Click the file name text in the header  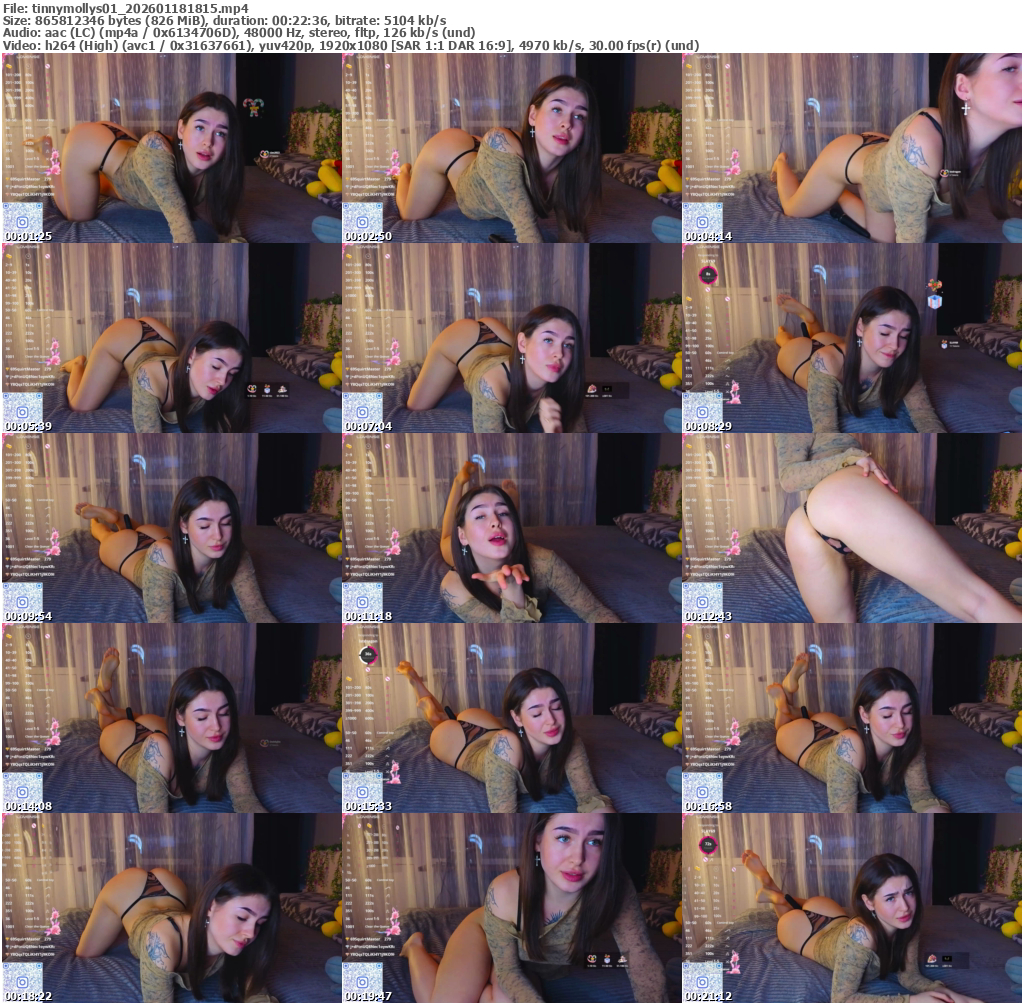click(x=126, y=7)
